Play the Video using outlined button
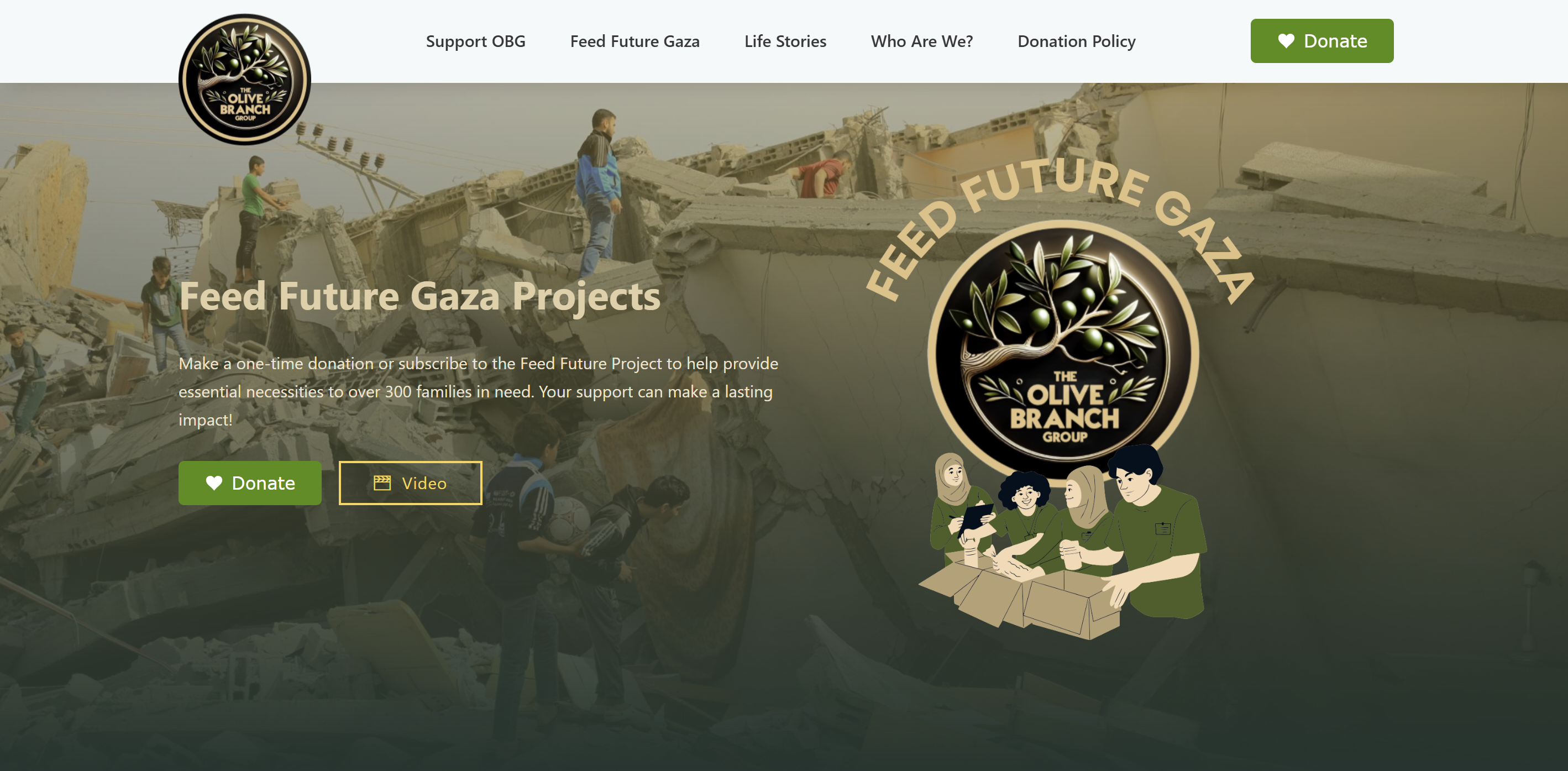The width and height of the screenshot is (1568, 771). [410, 482]
